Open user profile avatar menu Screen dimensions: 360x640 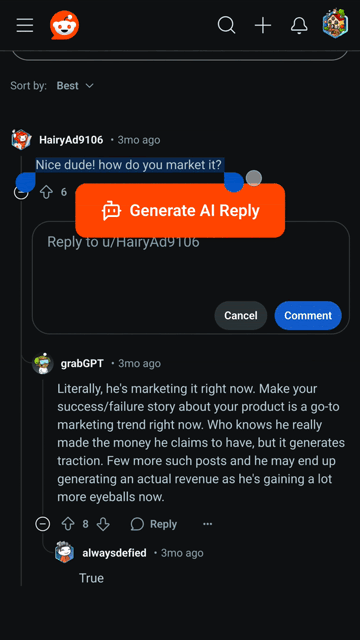pos(335,24)
